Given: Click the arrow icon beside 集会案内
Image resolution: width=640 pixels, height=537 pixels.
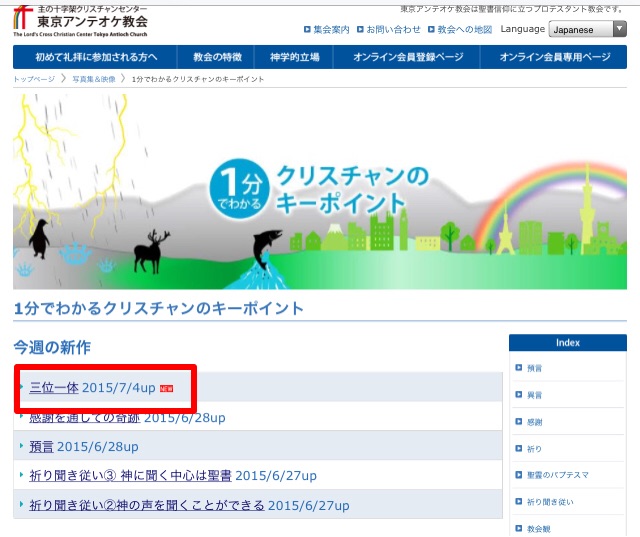Looking at the screenshot, I should 307,30.
